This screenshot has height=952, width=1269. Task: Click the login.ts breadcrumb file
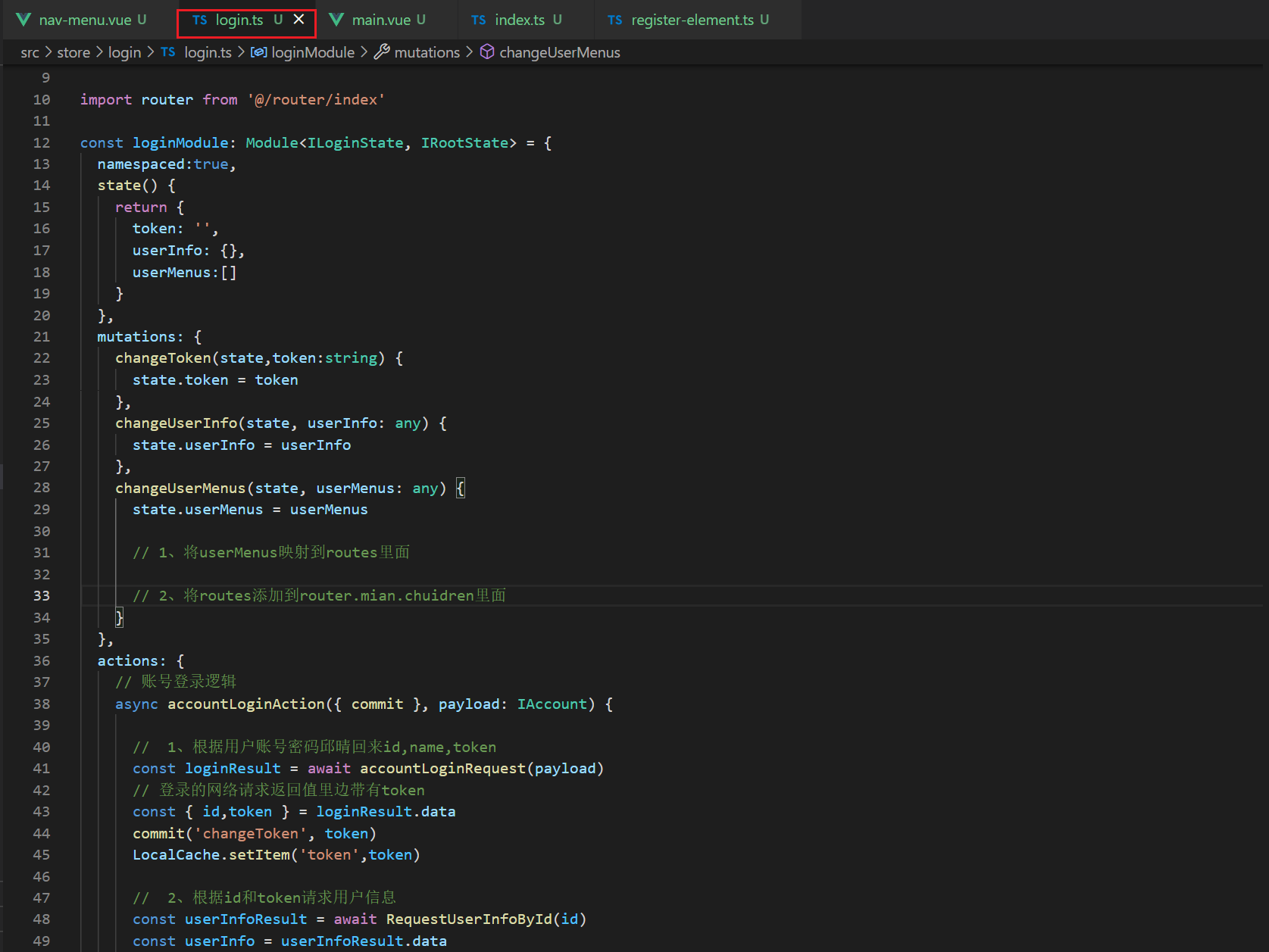point(208,52)
